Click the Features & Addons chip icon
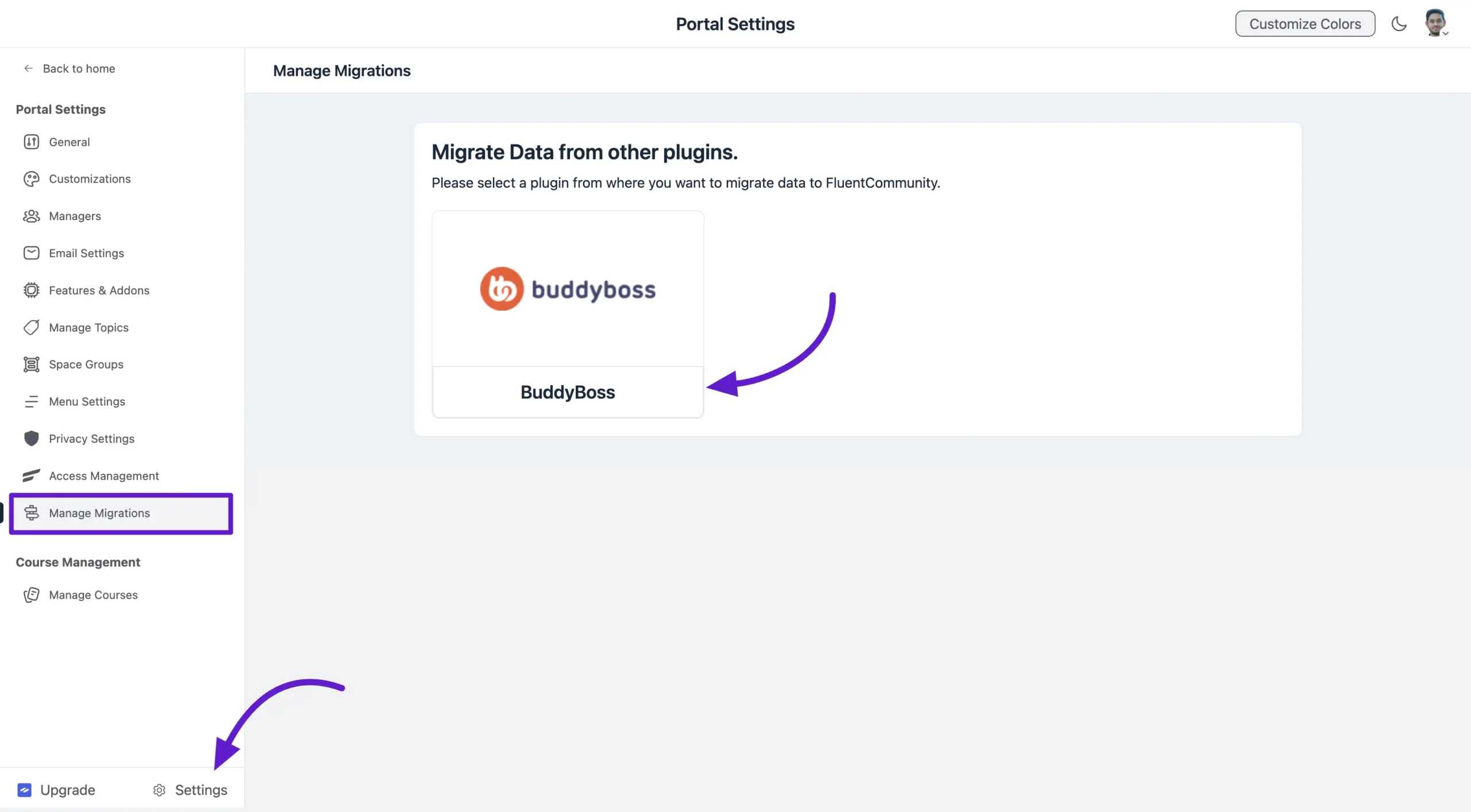The width and height of the screenshot is (1471, 812). click(x=31, y=291)
